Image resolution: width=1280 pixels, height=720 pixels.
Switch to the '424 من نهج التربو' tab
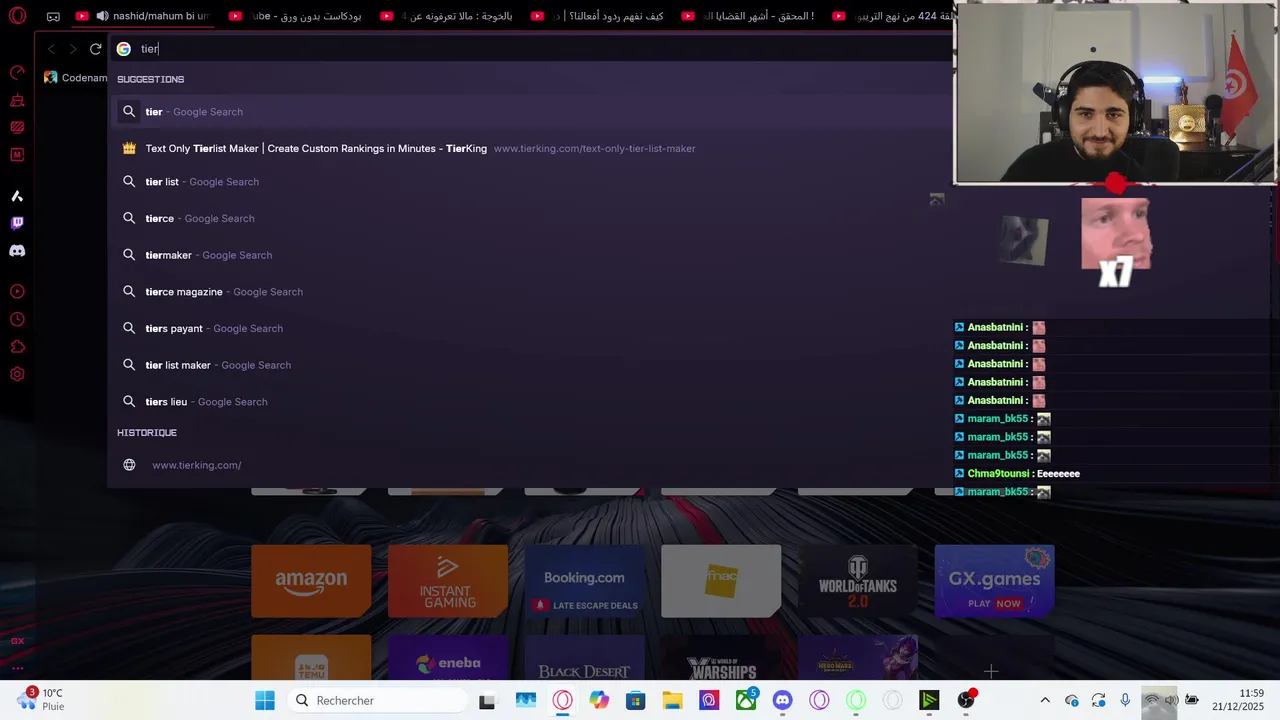(890, 16)
